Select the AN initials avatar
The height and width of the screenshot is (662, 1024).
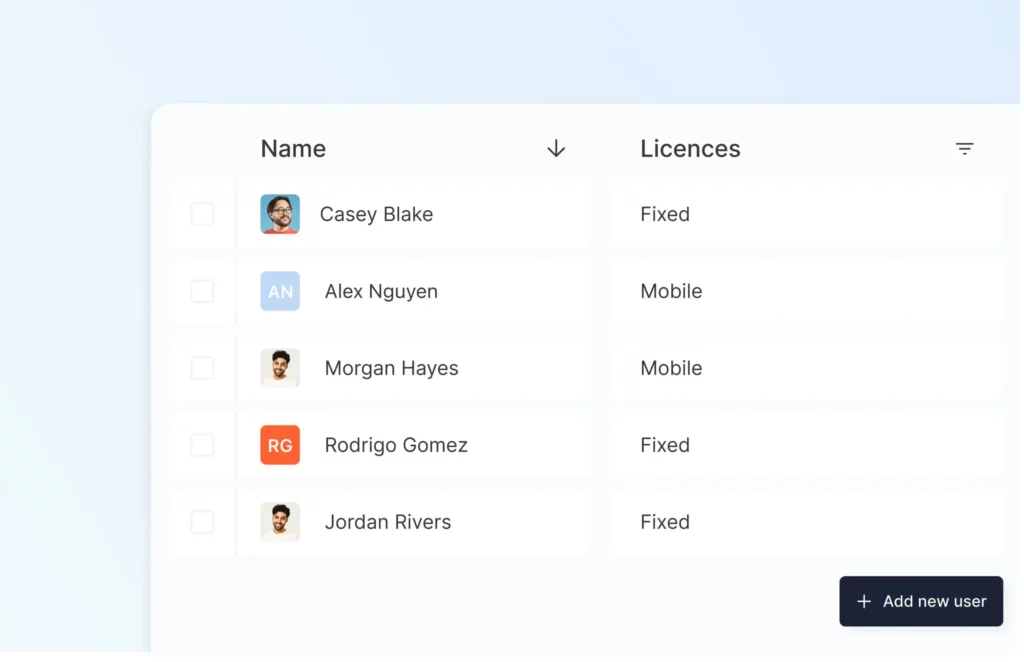click(x=280, y=291)
